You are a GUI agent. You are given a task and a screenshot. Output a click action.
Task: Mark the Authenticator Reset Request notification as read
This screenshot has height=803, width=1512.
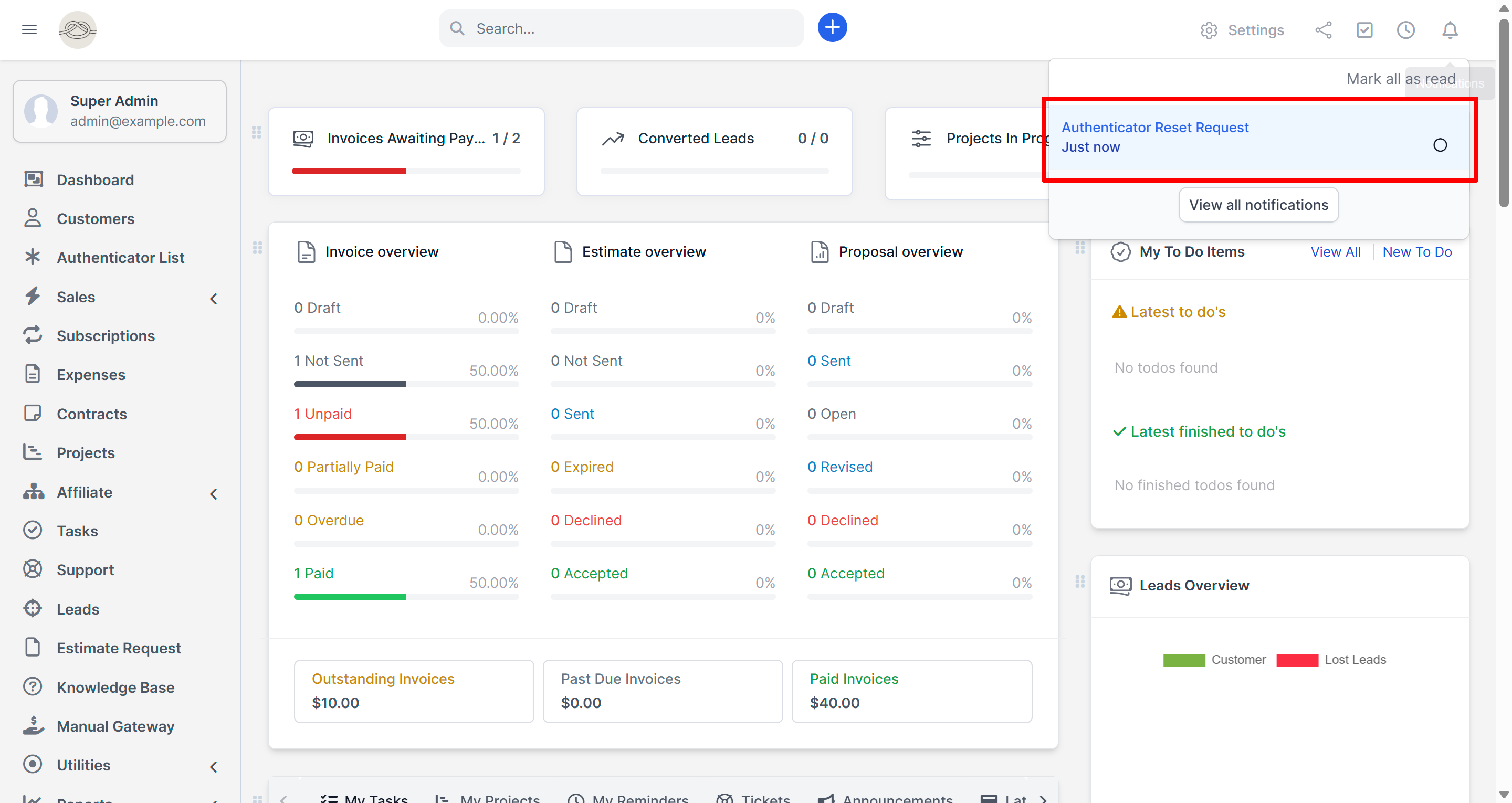1440,144
